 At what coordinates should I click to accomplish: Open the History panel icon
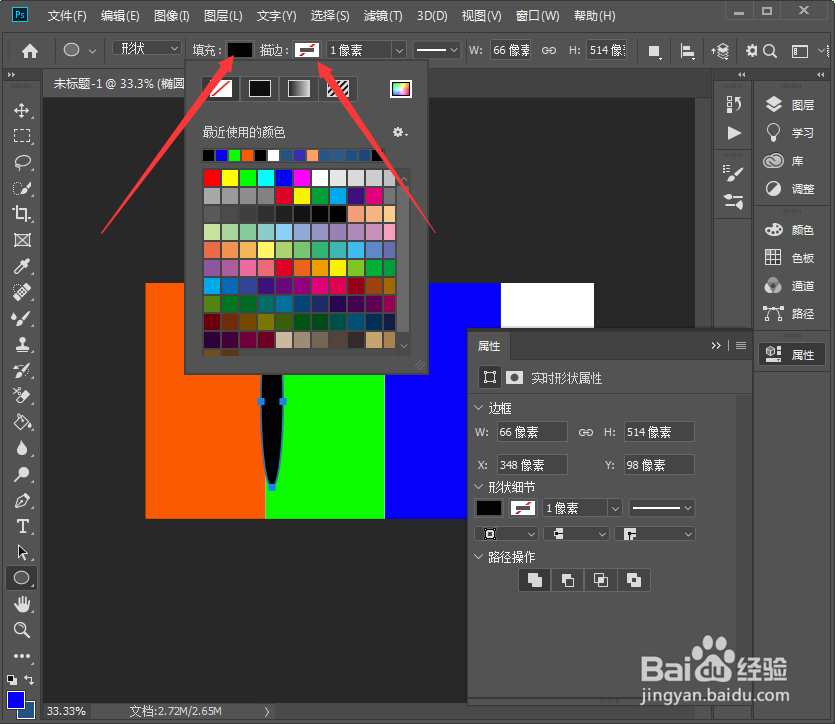point(733,104)
